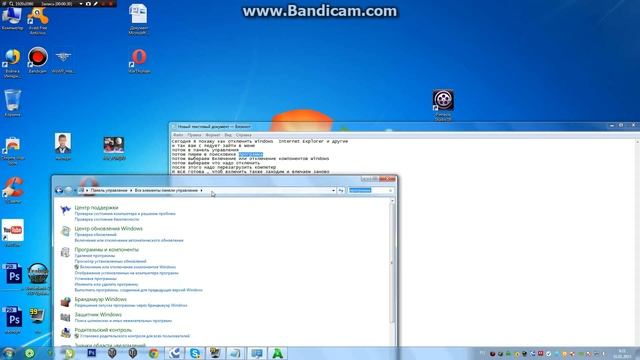
Task: Open Skype from the taskbar
Action: pyautogui.click(x=195, y=353)
